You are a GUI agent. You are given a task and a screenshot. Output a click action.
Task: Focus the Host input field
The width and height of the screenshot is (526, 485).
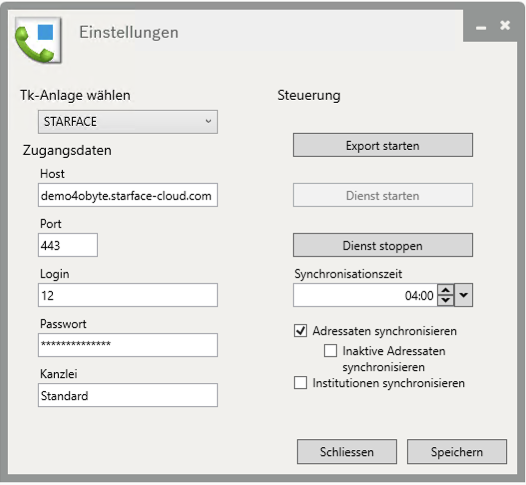(128, 195)
